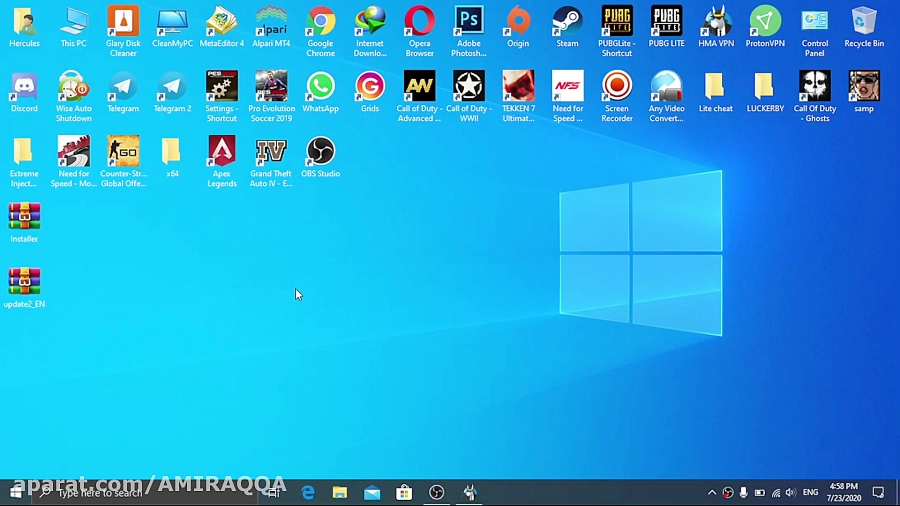Click Call of Duty WWII icon
The width and height of the screenshot is (900, 506).
point(469,96)
